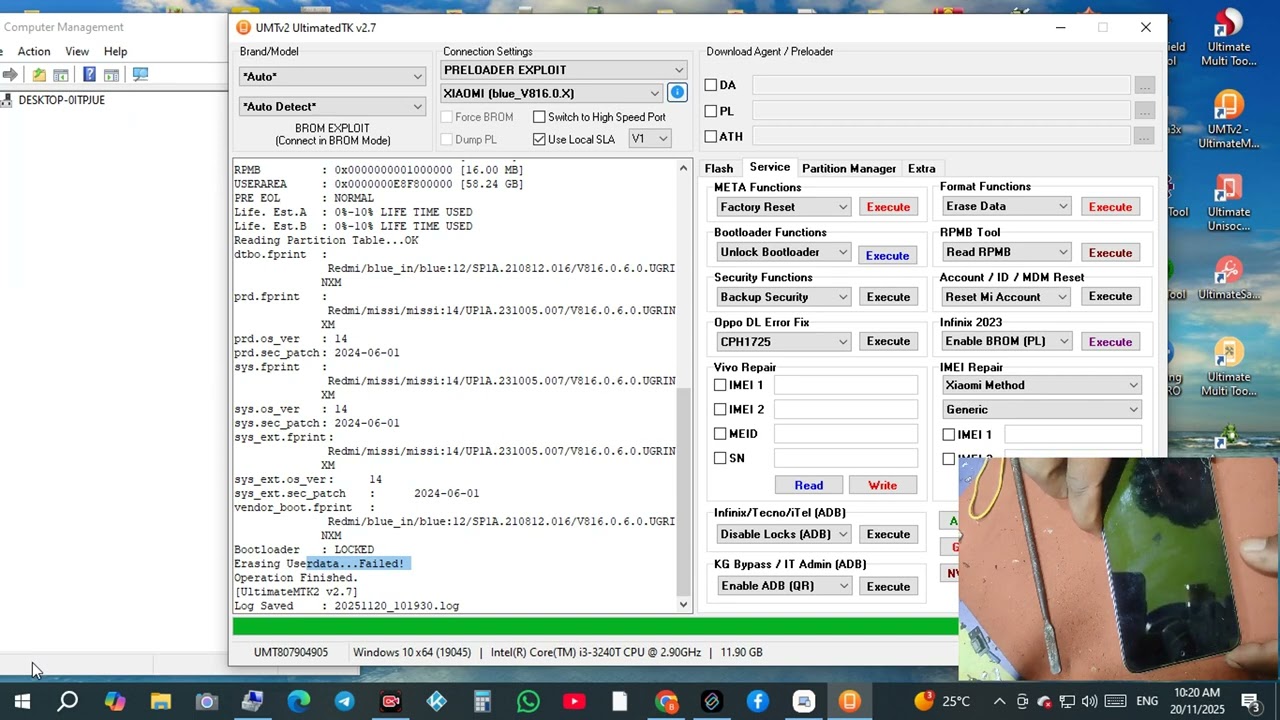Switch to the Partition Manager tab
Viewport: 1280px width, 720px height.
(849, 168)
